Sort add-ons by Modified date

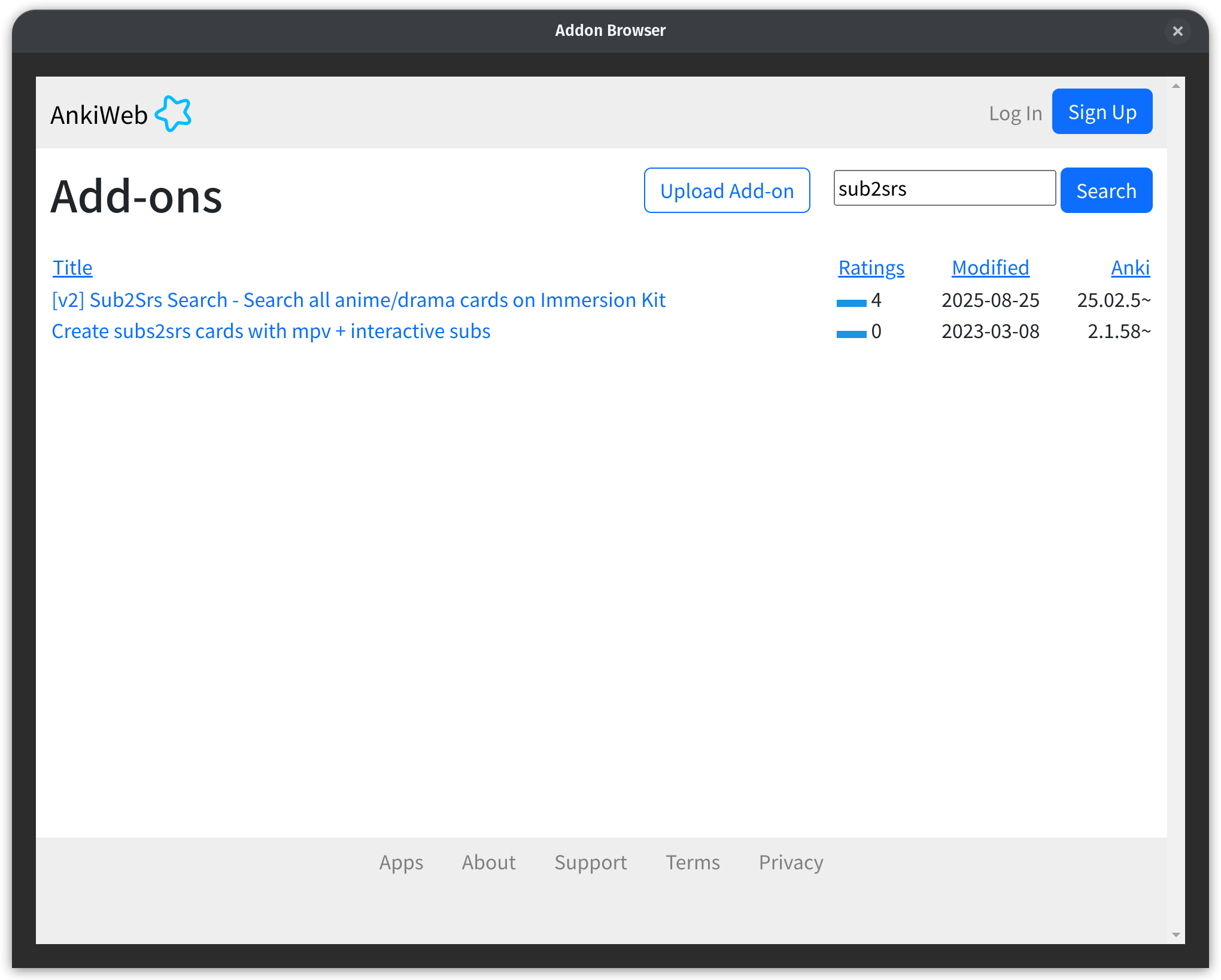(990, 267)
